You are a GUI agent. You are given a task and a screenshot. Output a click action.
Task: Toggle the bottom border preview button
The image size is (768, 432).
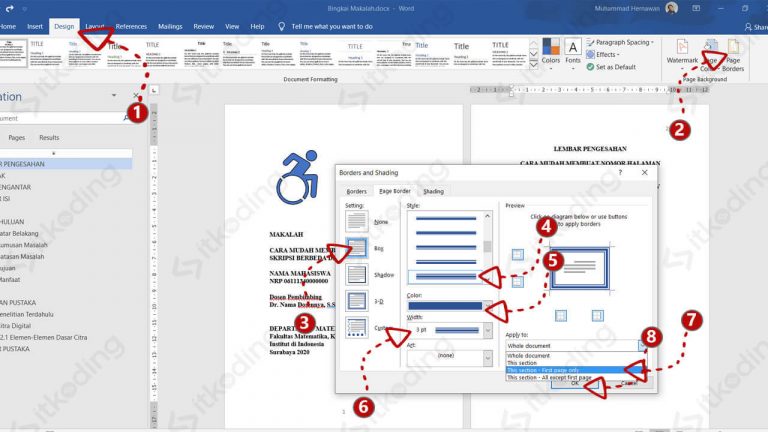pos(518,282)
